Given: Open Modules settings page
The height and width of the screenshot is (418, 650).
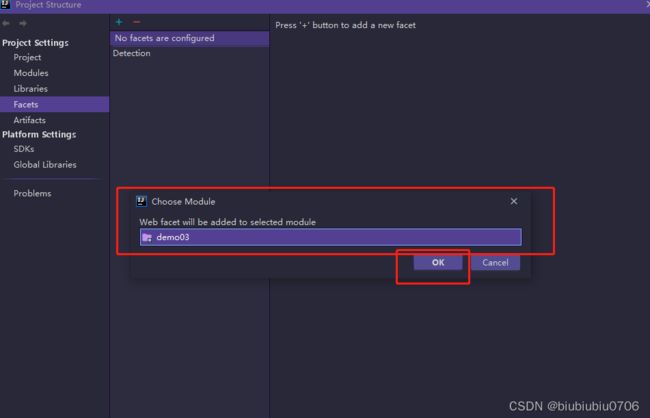Looking at the screenshot, I should pos(31,73).
